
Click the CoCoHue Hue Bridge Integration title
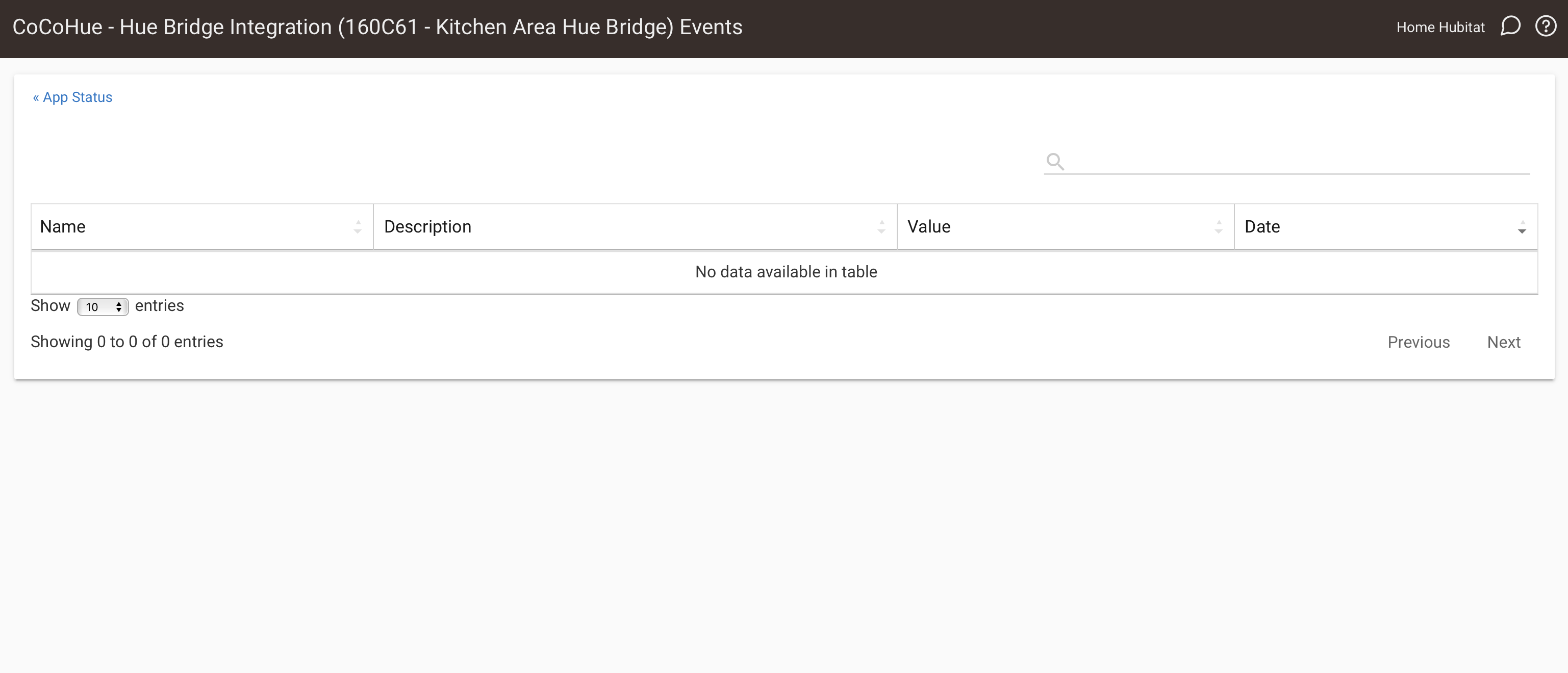pyautogui.click(x=377, y=28)
